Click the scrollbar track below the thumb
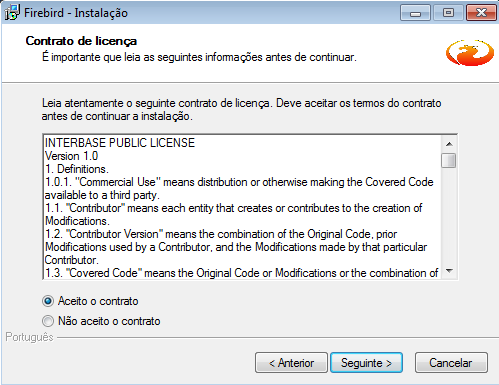This screenshot has height=385, width=499. pos(449,216)
